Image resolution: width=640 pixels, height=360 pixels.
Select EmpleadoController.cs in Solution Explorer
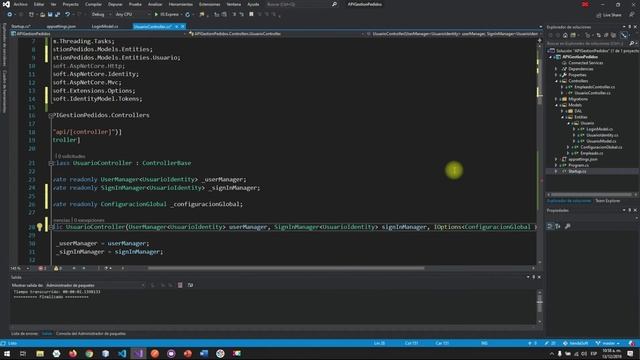pos(594,87)
